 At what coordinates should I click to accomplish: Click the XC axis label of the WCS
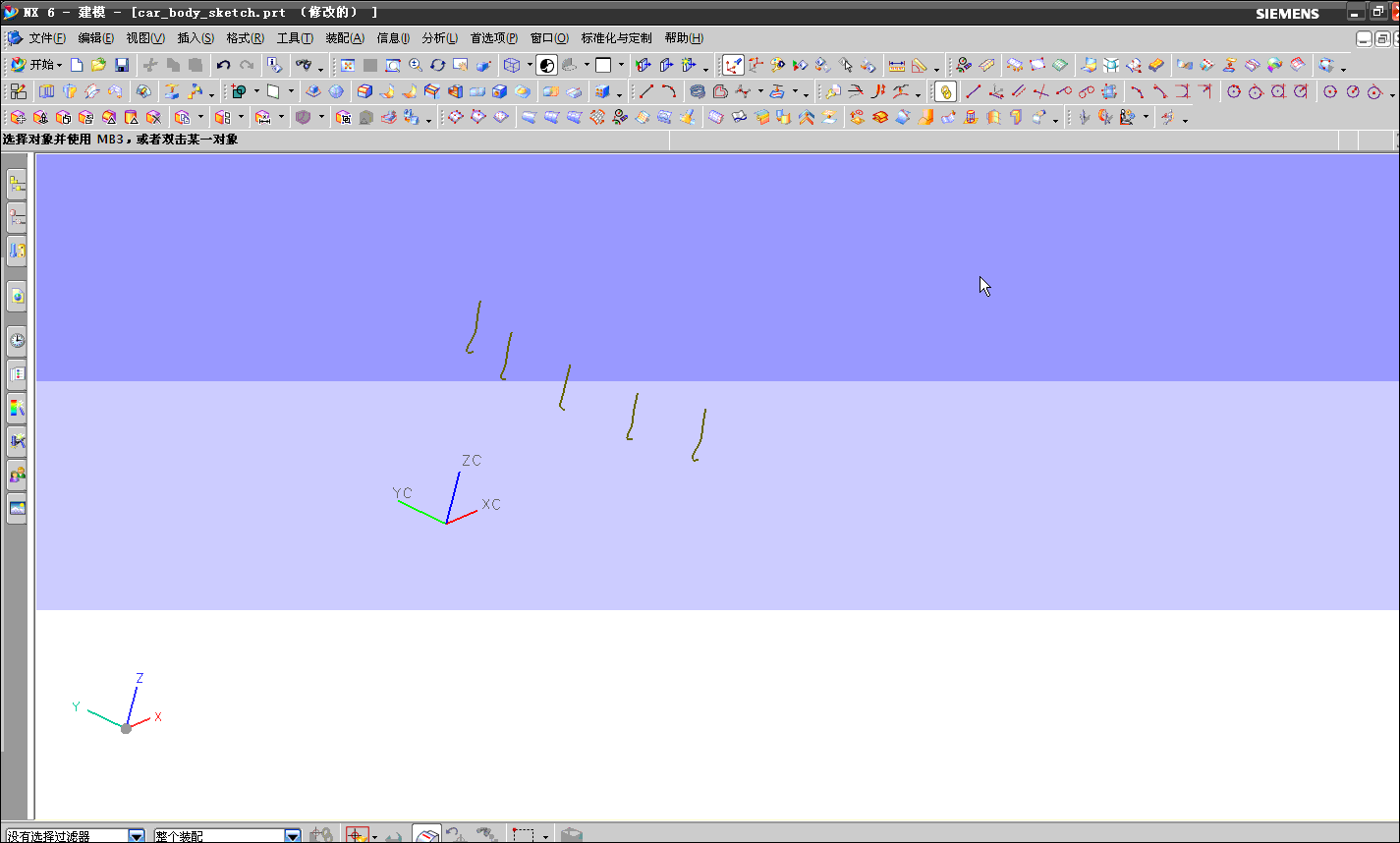click(x=491, y=504)
